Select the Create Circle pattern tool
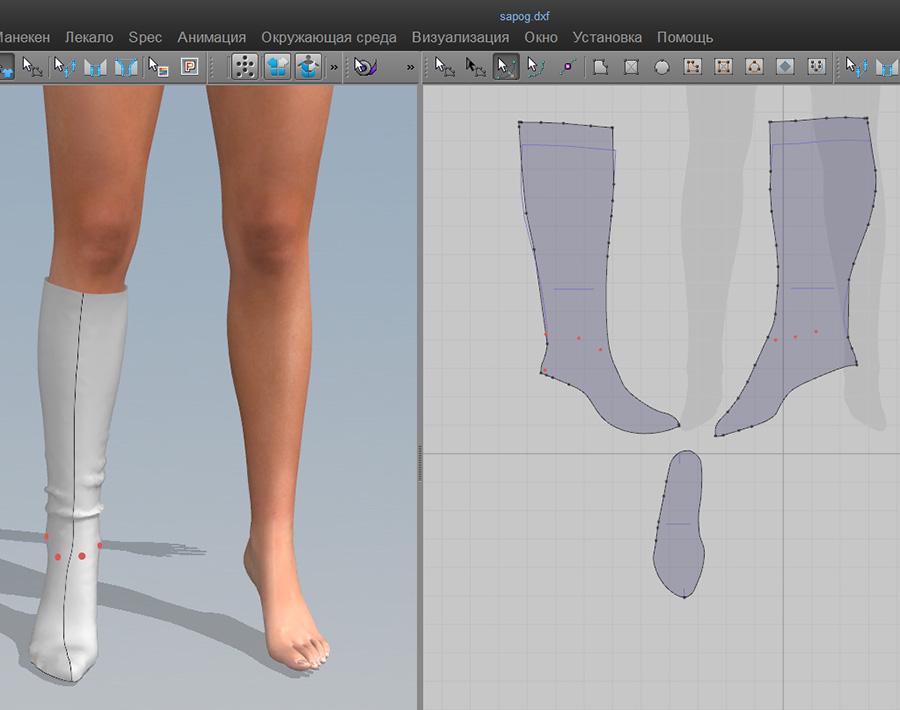 click(x=662, y=67)
